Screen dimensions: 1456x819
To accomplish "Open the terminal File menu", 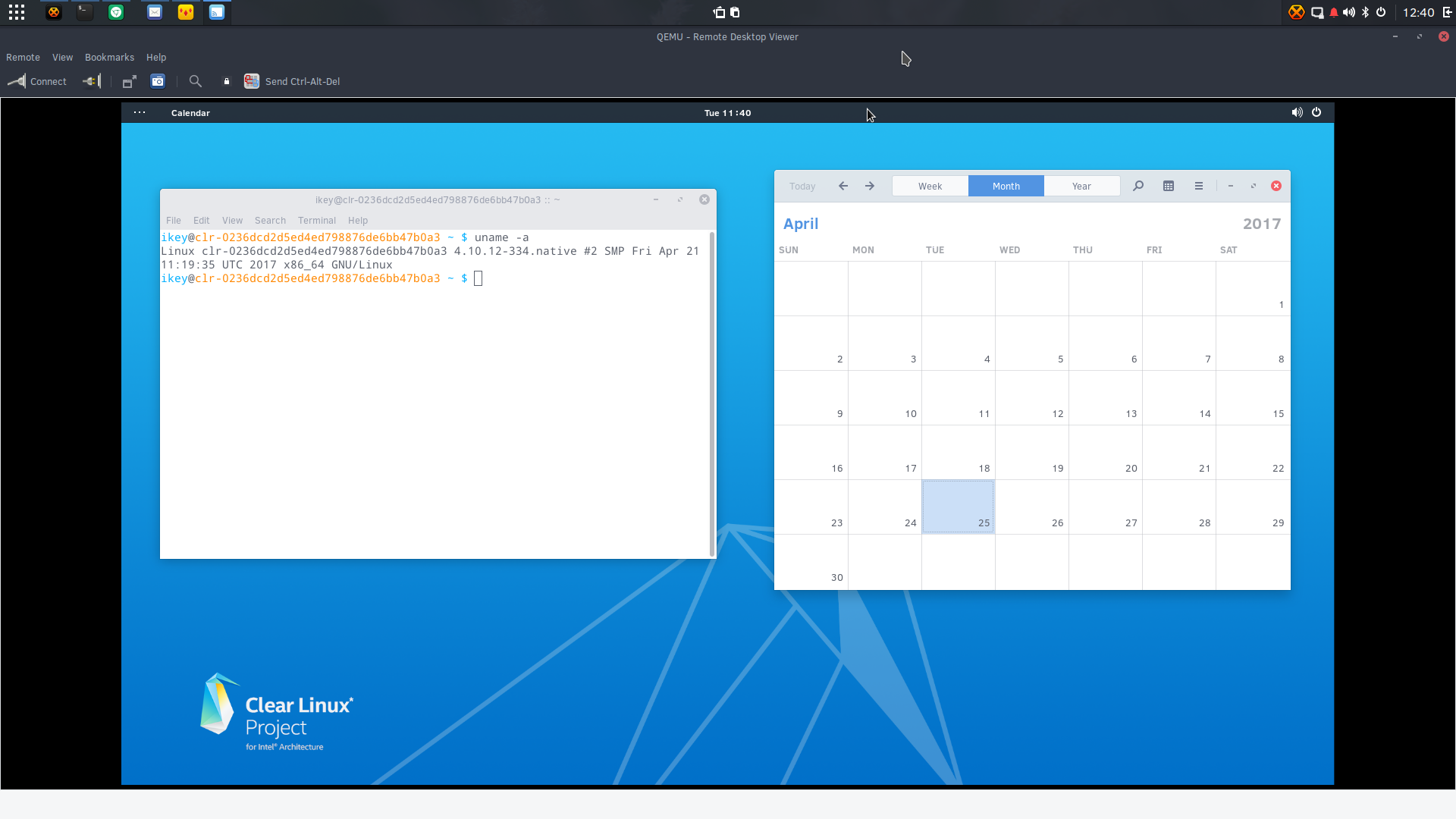I will pos(174,221).
